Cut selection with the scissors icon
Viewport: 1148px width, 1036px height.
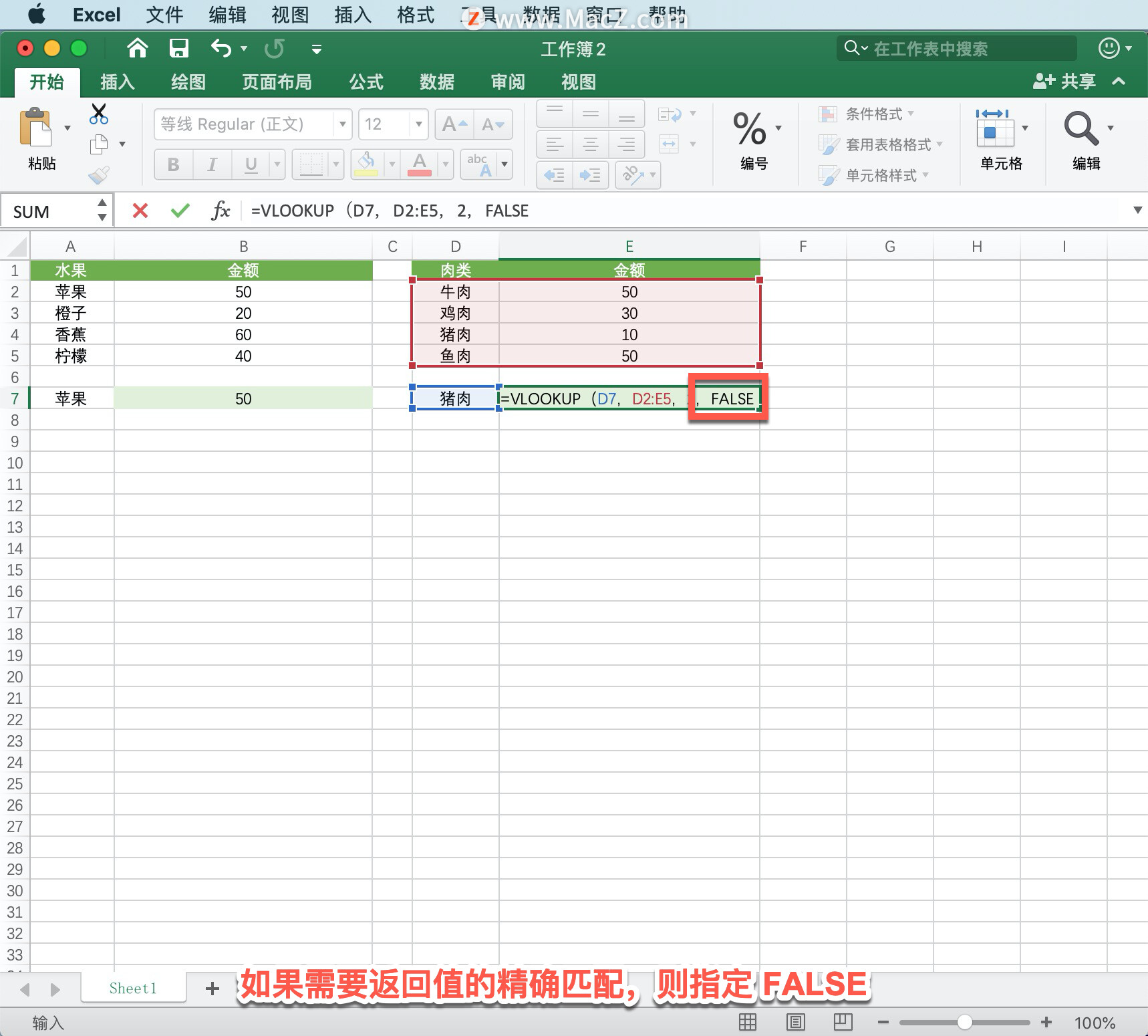click(x=98, y=114)
